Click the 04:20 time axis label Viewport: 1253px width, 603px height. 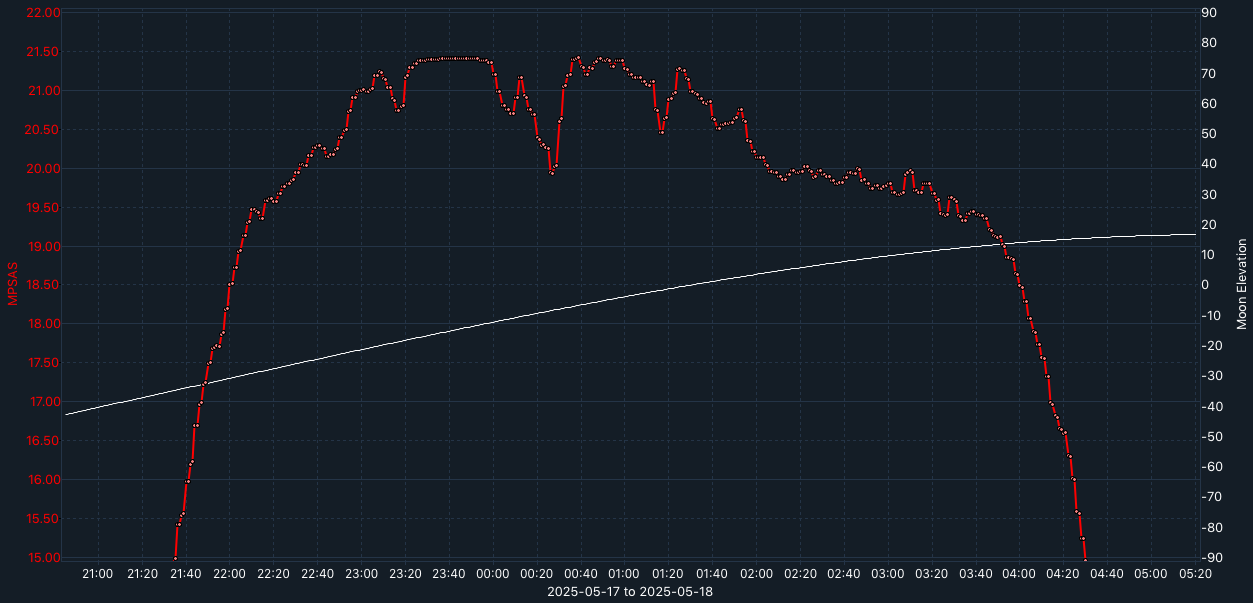[1063, 574]
